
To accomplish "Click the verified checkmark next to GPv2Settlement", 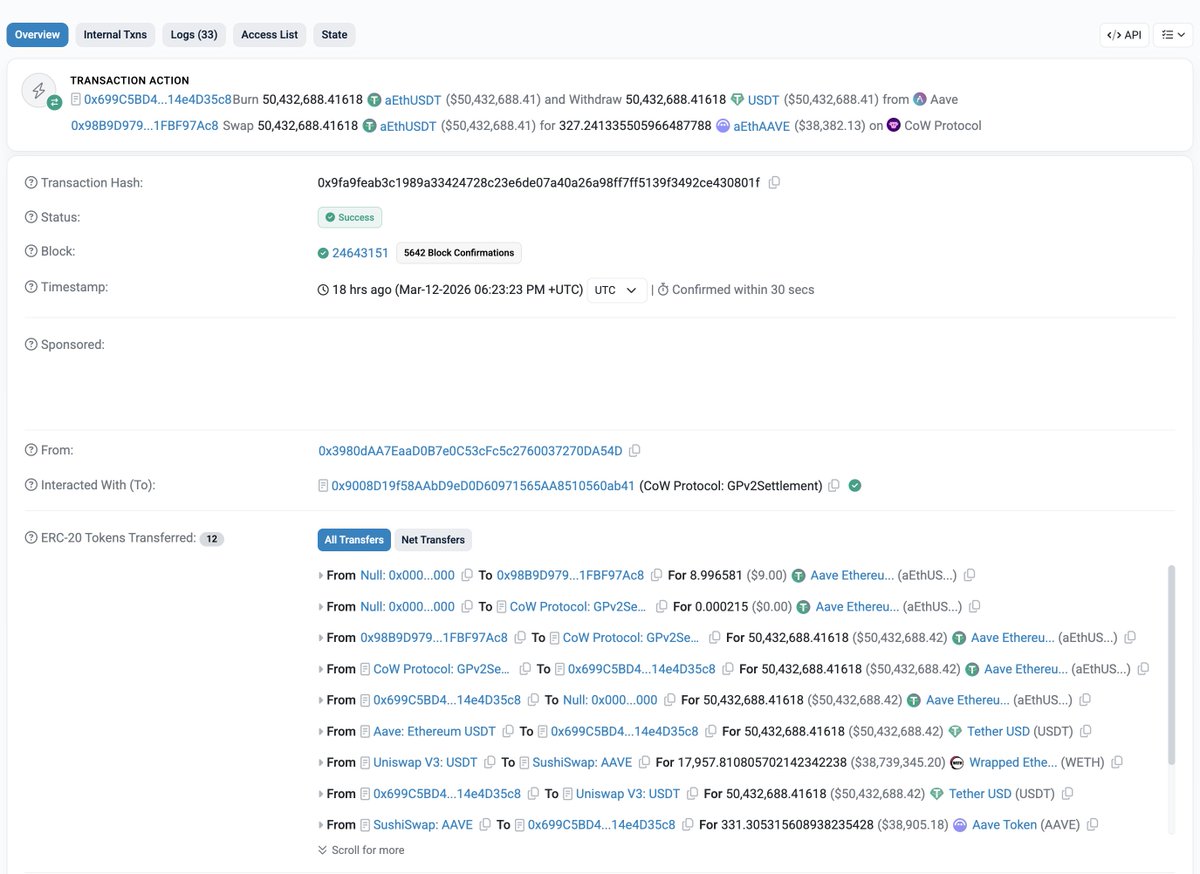I will 856,485.
